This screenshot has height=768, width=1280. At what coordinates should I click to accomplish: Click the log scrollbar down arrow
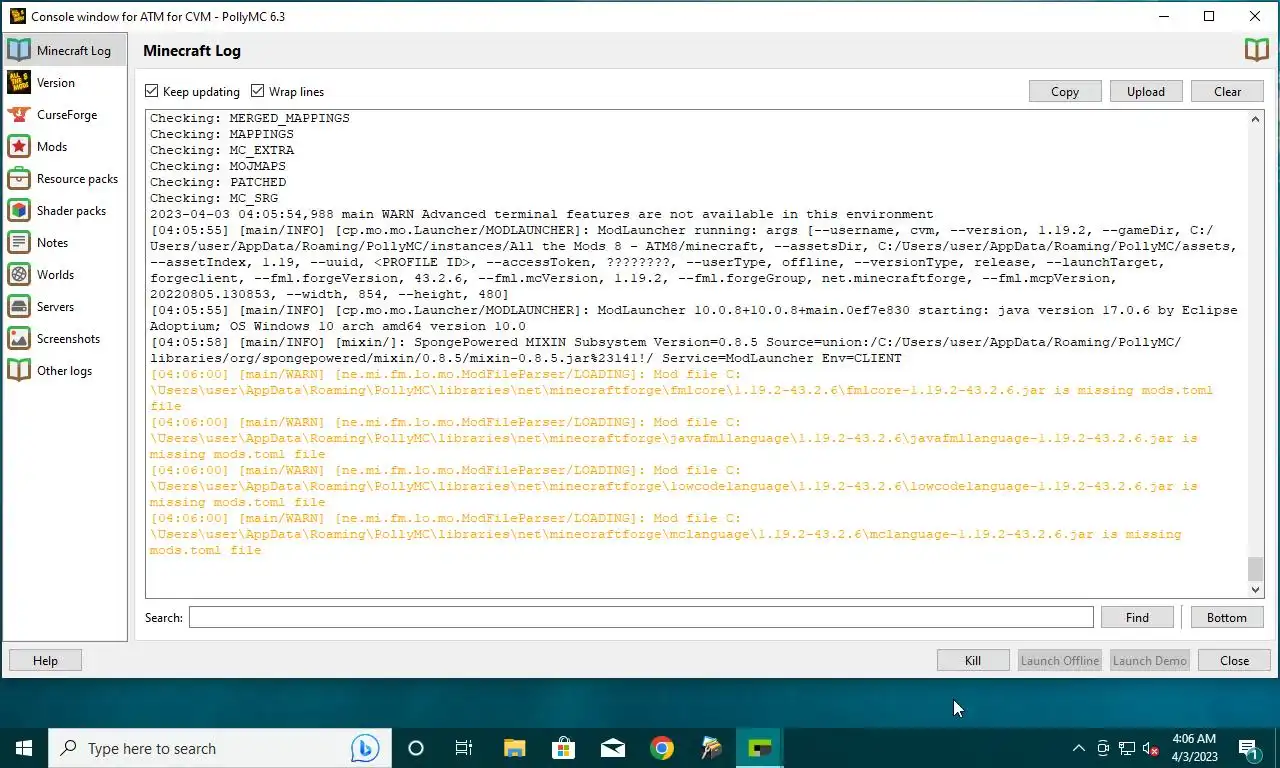tap(1255, 590)
